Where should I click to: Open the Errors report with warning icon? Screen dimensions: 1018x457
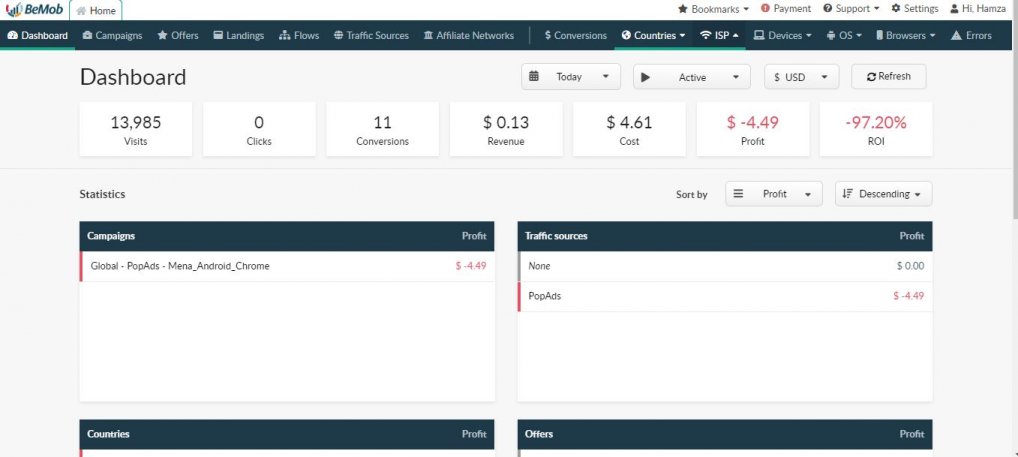click(x=971, y=36)
